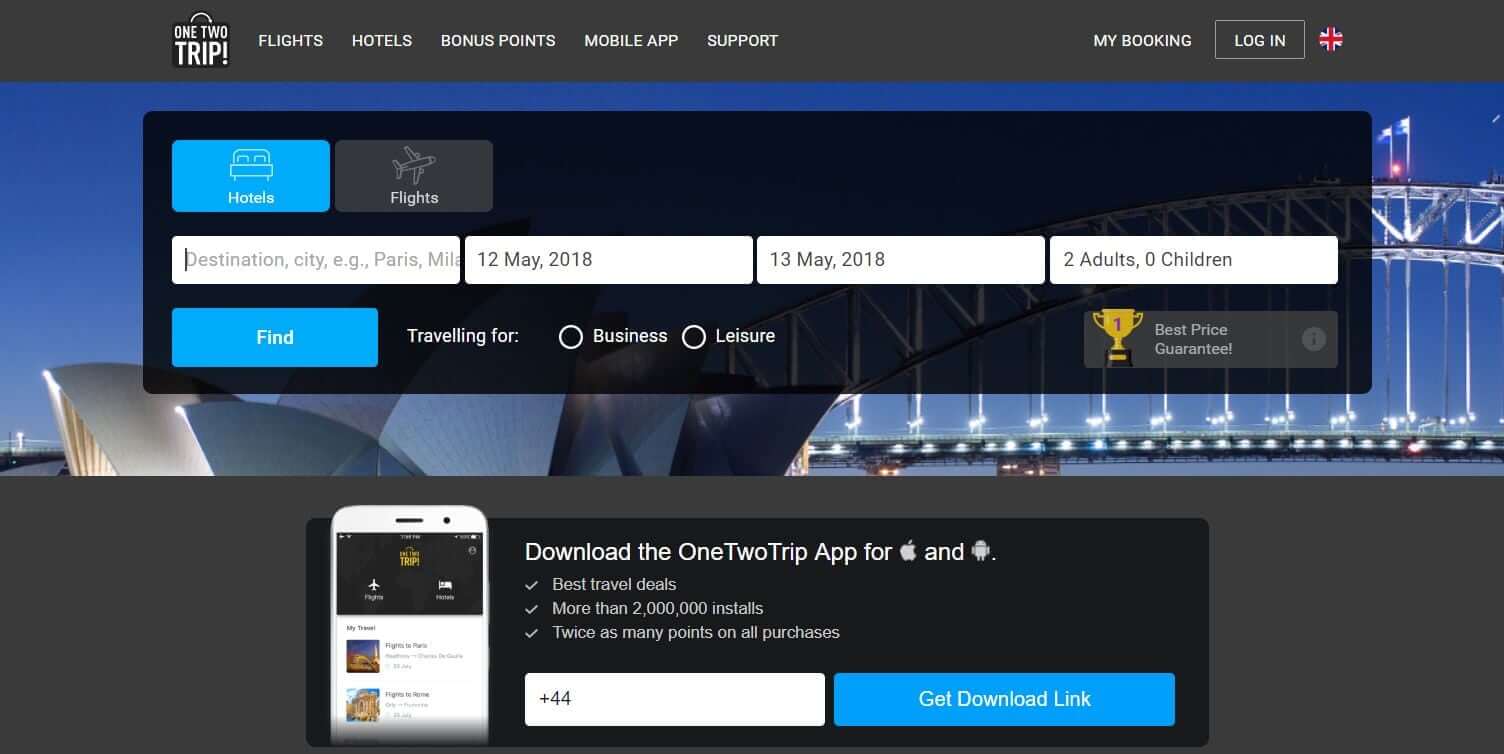Click the phone app preview image
Image resolution: width=1504 pixels, height=754 pixels.
pyautogui.click(x=410, y=625)
